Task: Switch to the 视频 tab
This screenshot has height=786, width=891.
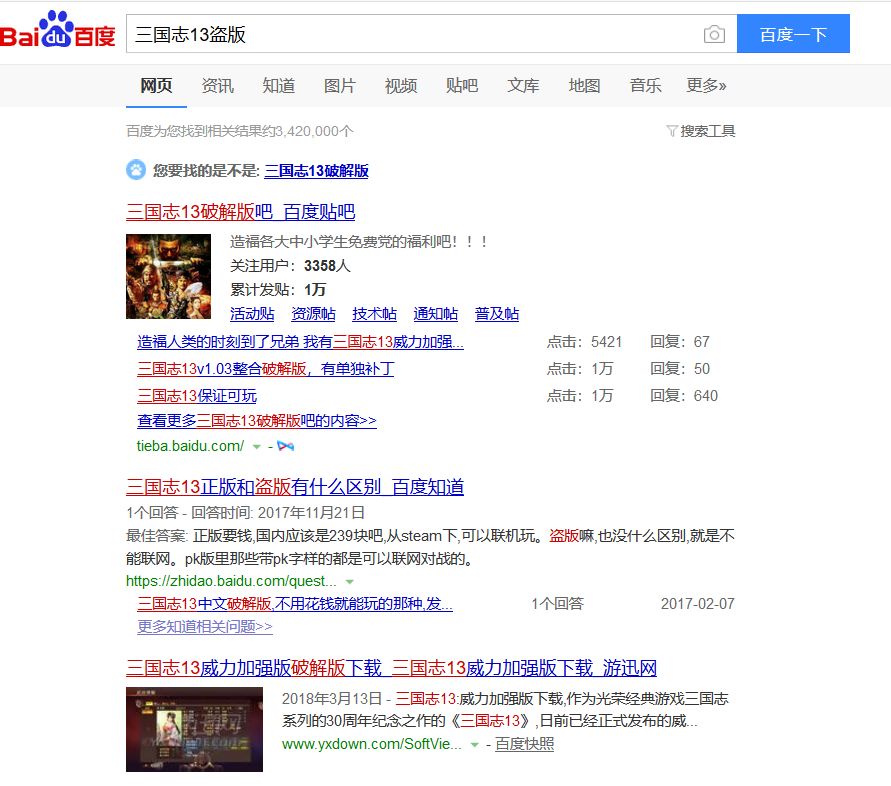Action: (x=401, y=85)
